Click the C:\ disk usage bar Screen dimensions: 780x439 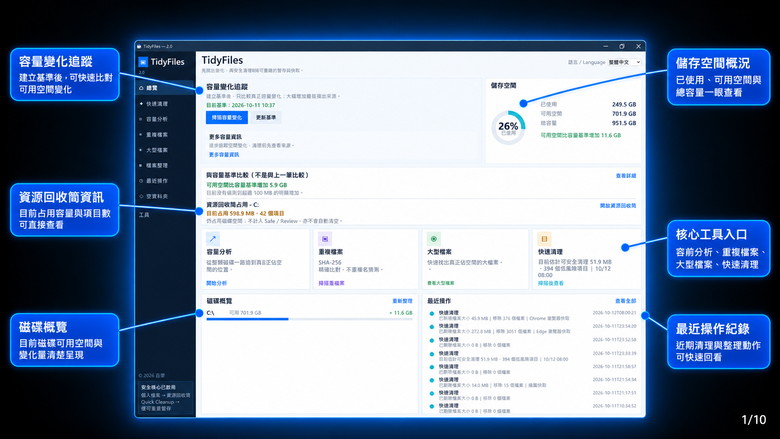point(309,319)
